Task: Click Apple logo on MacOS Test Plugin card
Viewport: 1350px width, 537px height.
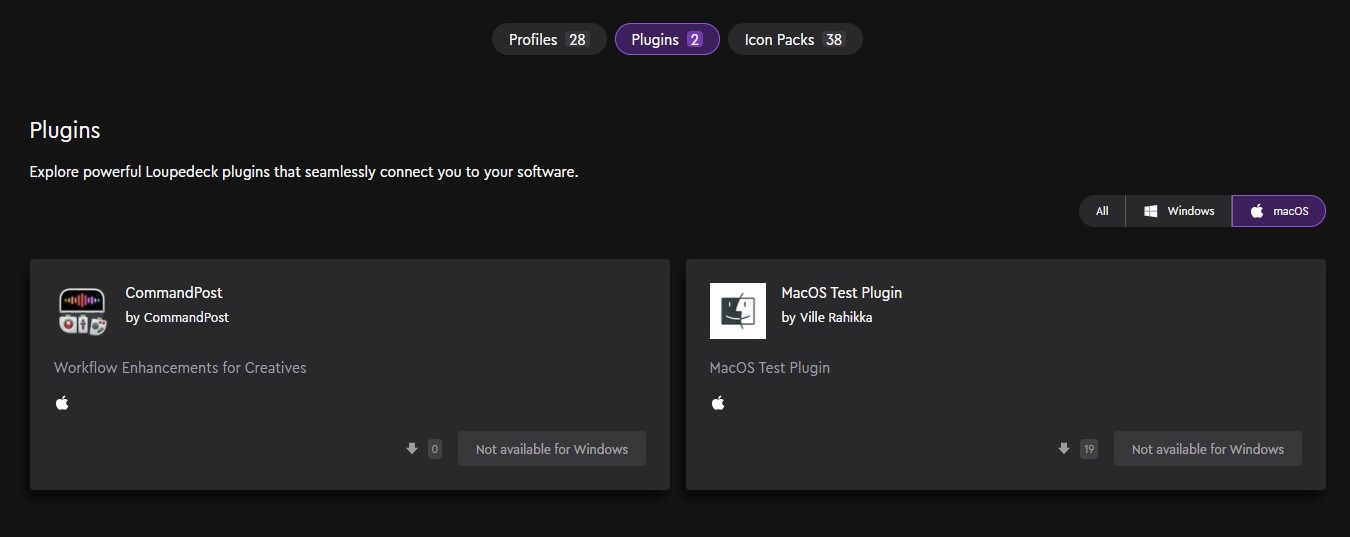Action: [718, 403]
